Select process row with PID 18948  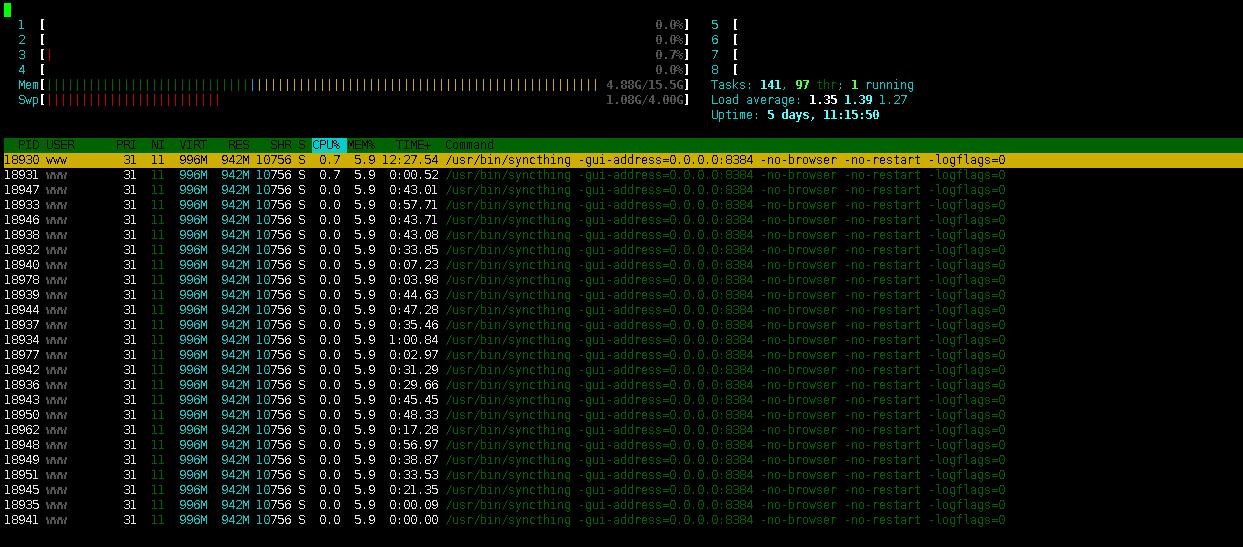(x=505, y=445)
